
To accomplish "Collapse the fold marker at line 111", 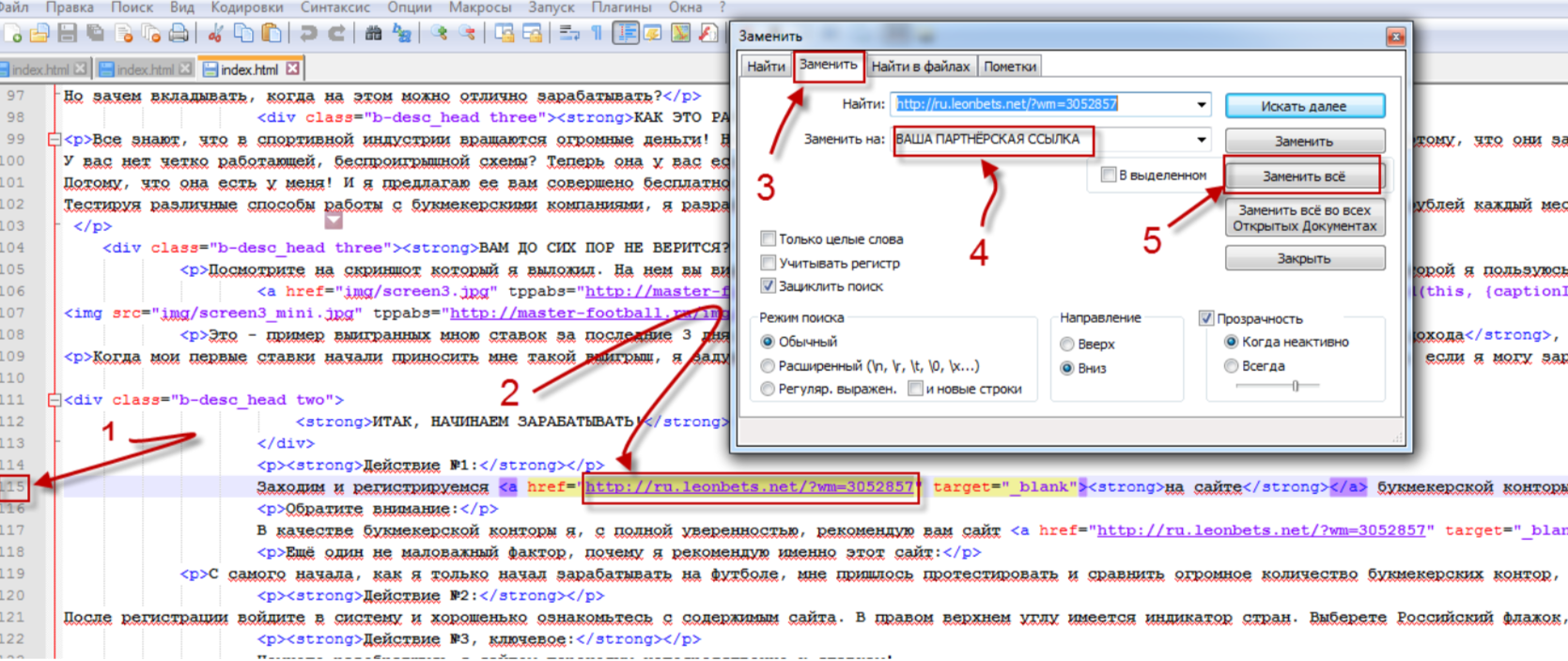I will pyautogui.click(x=54, y=400).
